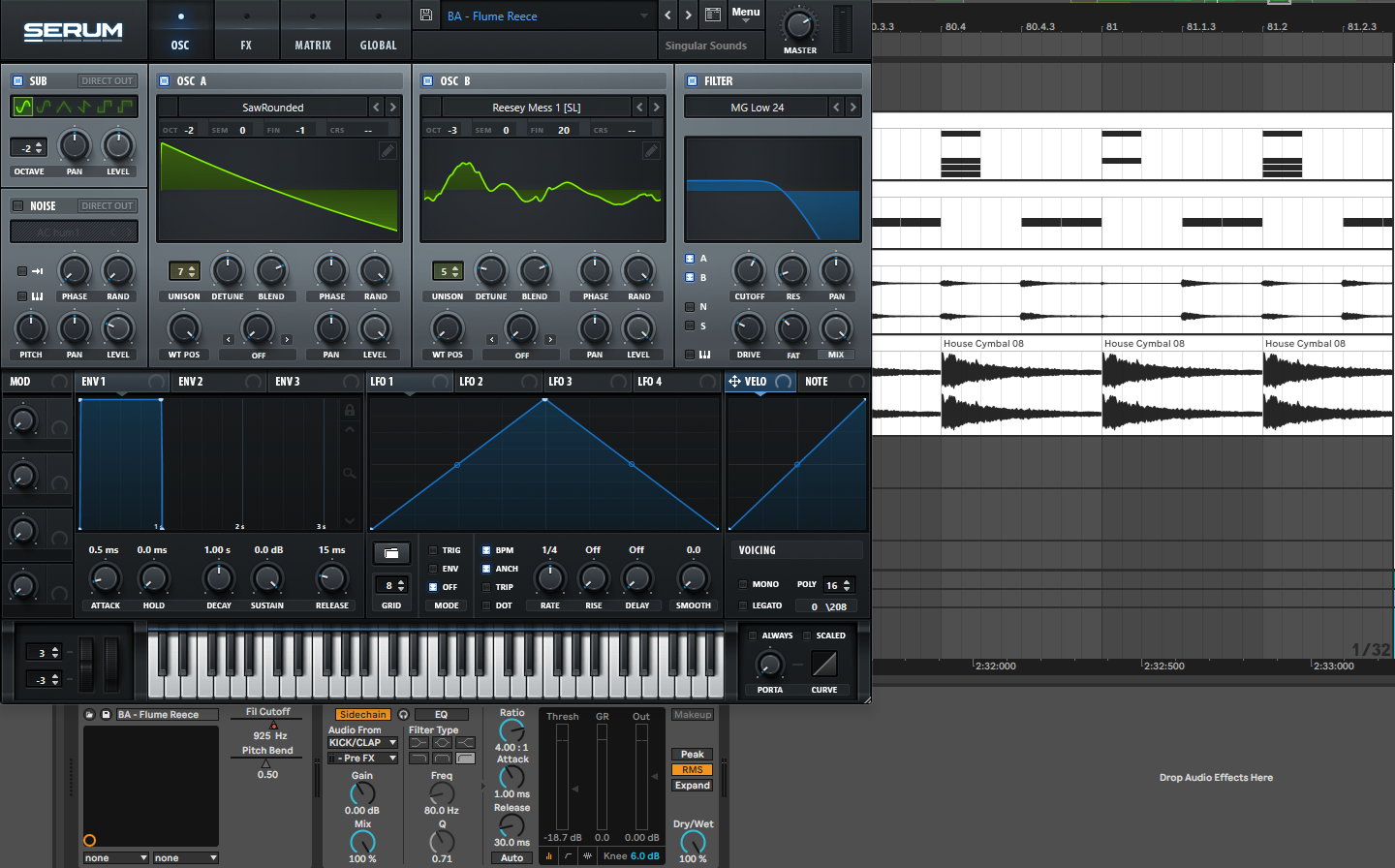Viewport: 1395px width, 868px height.
Task: Toggle OSC B enable box
Action: point(427,81)
